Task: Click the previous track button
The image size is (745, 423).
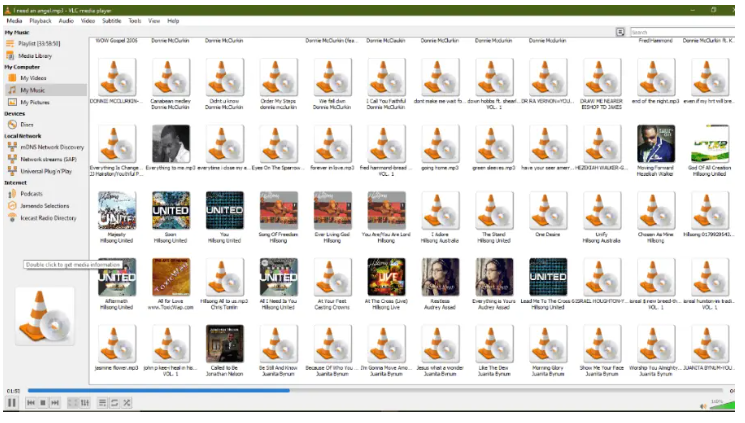Action: (31, 403)
